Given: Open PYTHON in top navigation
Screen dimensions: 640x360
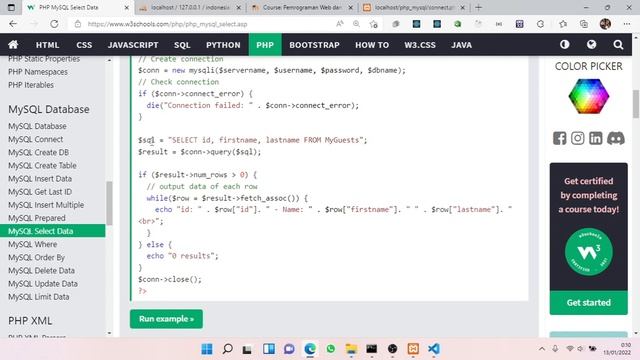Looking at the screenshot, I should [x=223, y=45].
